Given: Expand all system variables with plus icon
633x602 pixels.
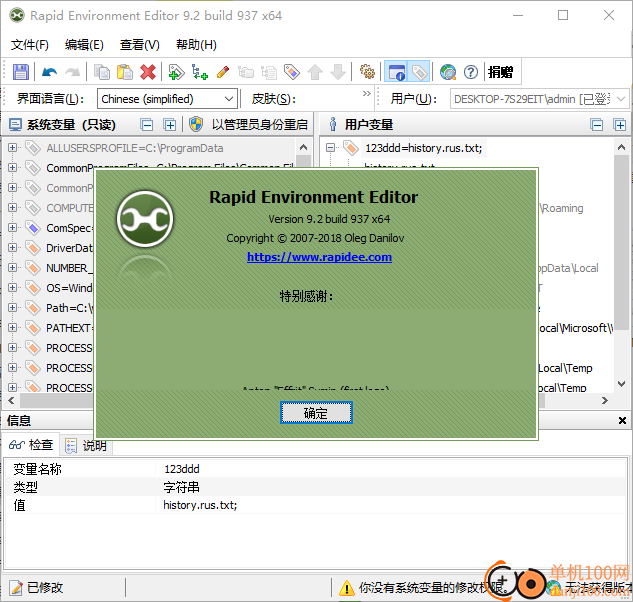Looking at the screenshot, I should pyautogui.click(x=170, y=125).
